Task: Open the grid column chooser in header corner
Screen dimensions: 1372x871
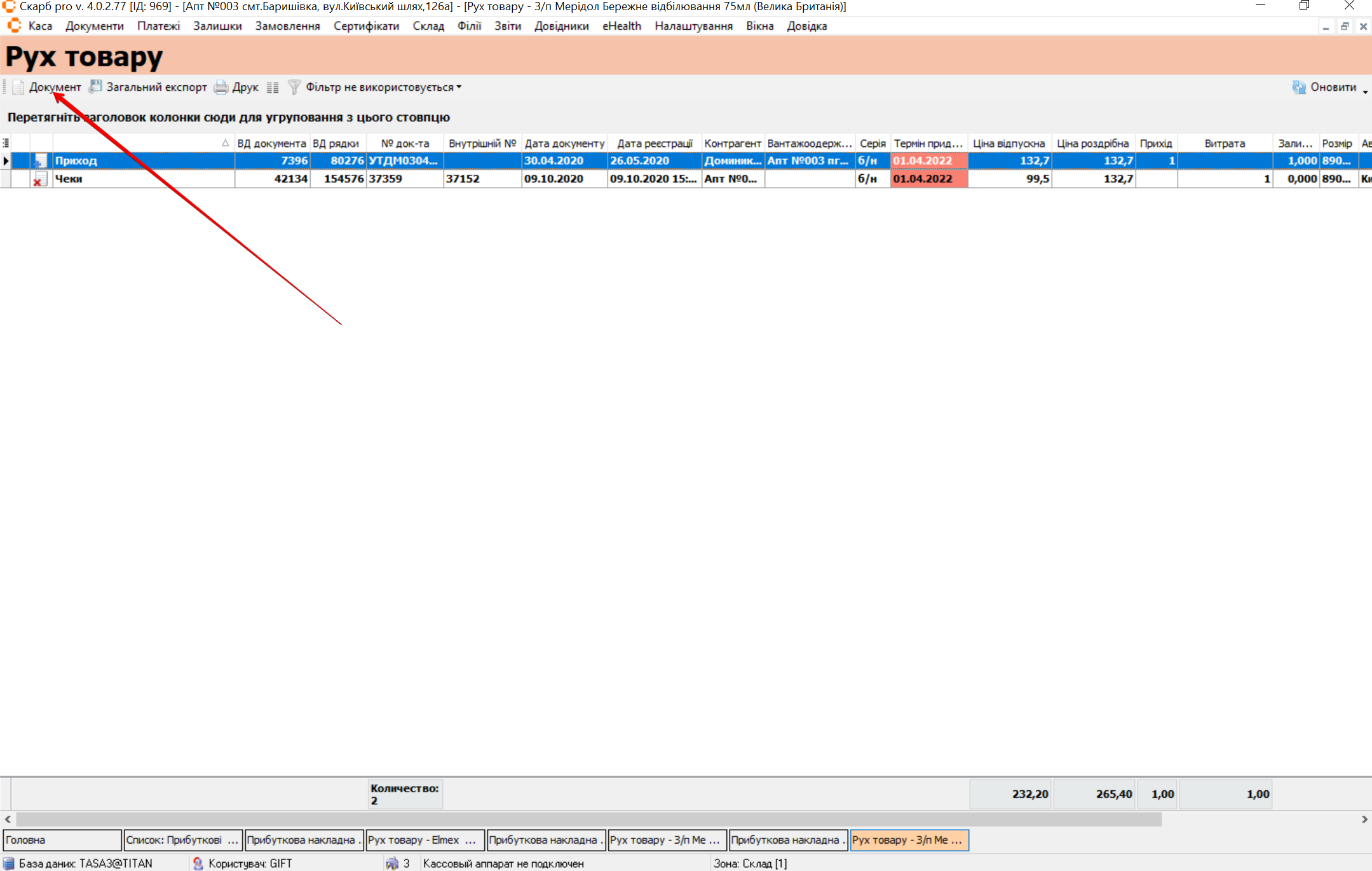Action: pos(6,144)
